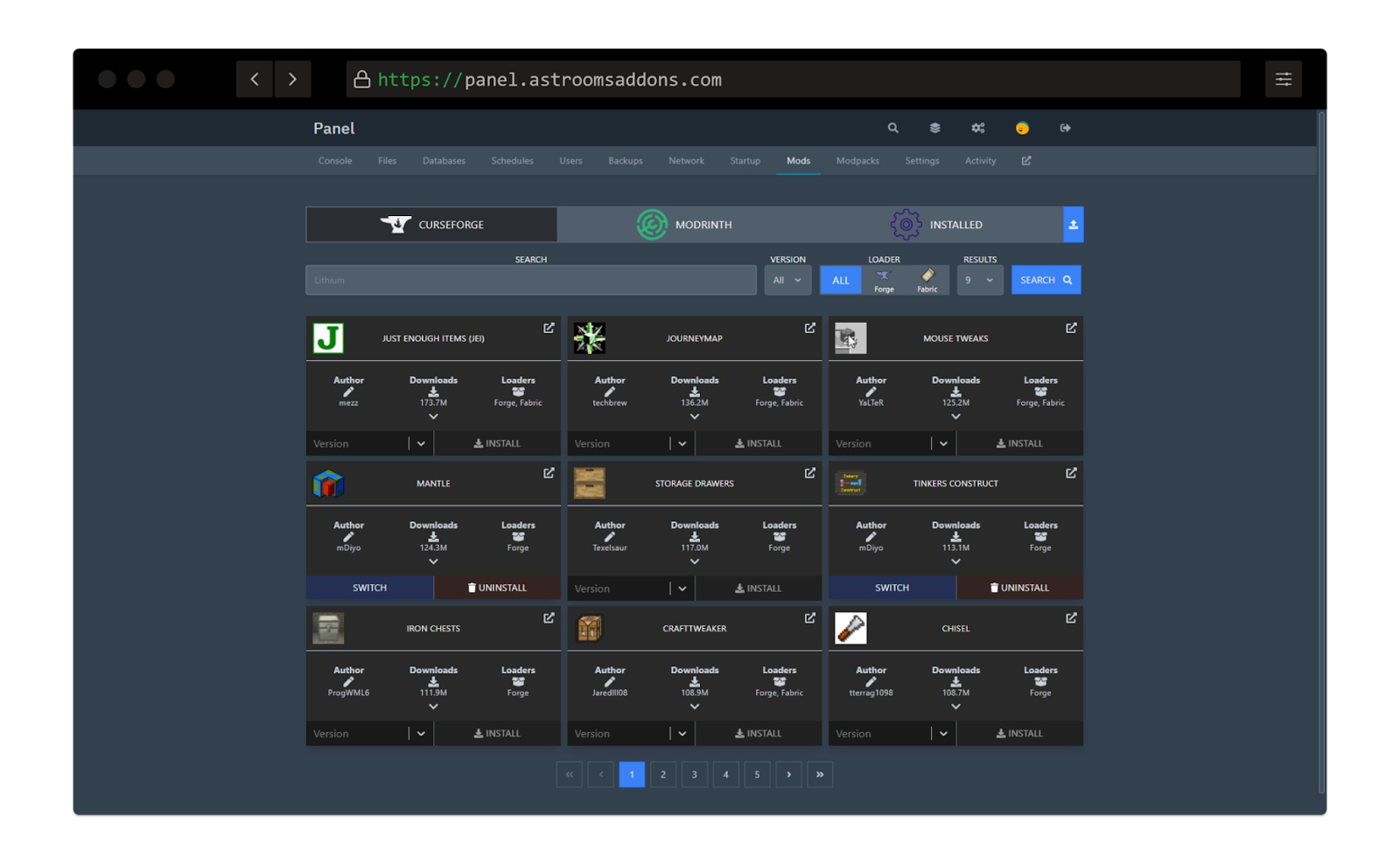Click the Panel title link

point(334,129)
